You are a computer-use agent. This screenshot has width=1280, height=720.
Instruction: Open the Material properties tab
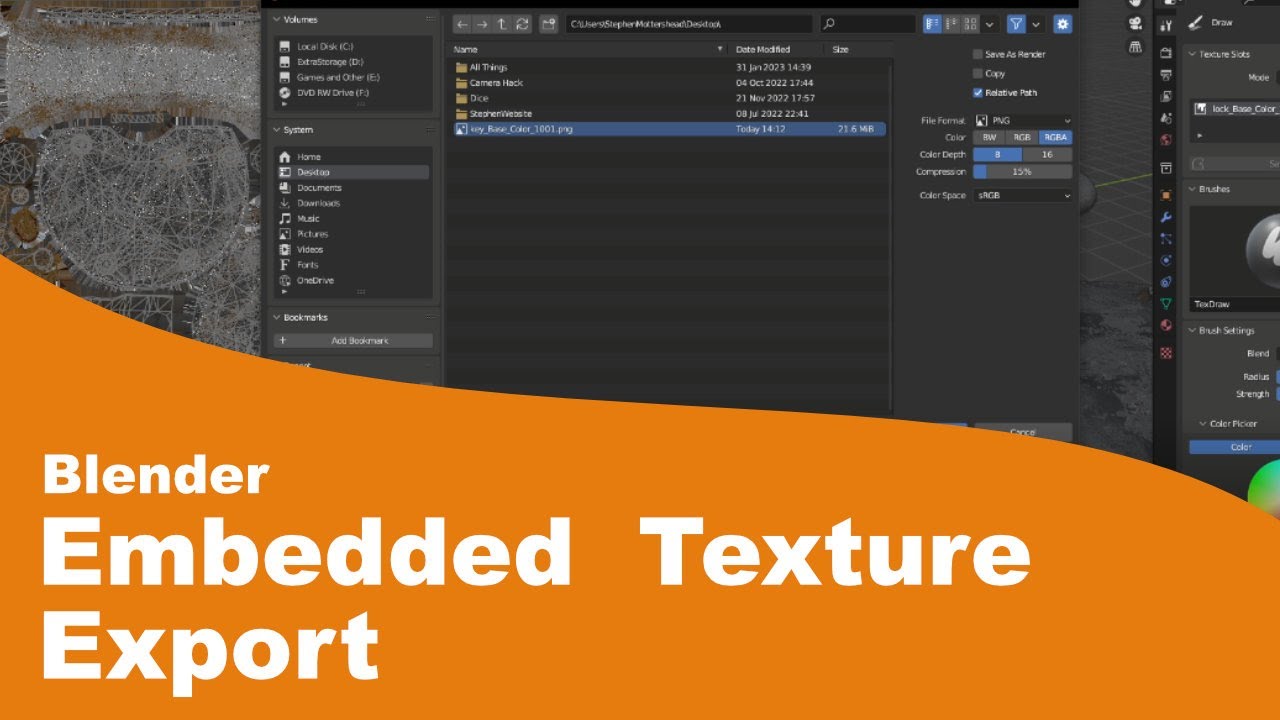(1166, 325)
